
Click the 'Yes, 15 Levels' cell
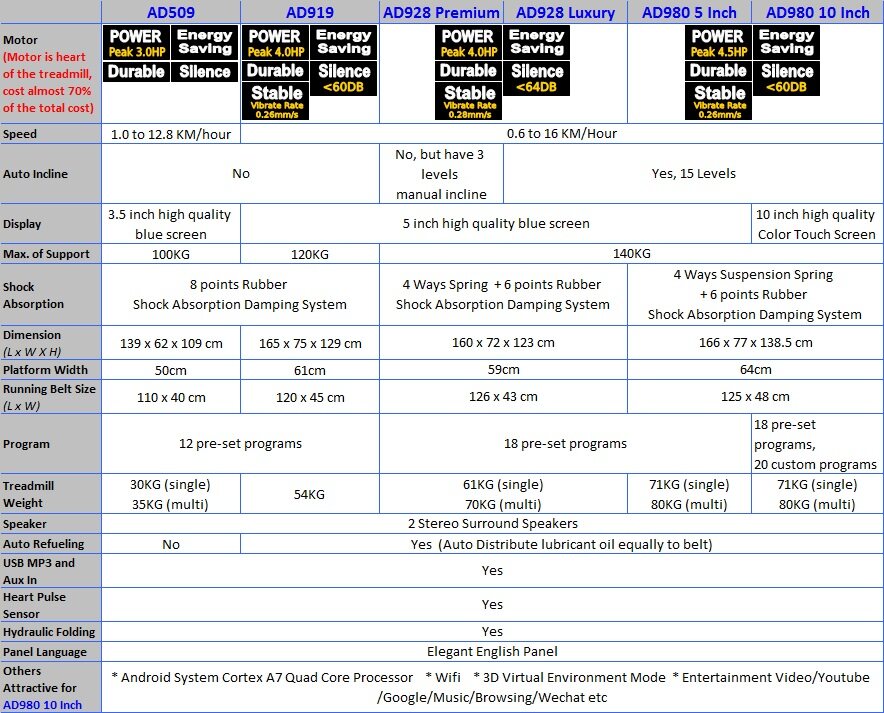point(693,174)
